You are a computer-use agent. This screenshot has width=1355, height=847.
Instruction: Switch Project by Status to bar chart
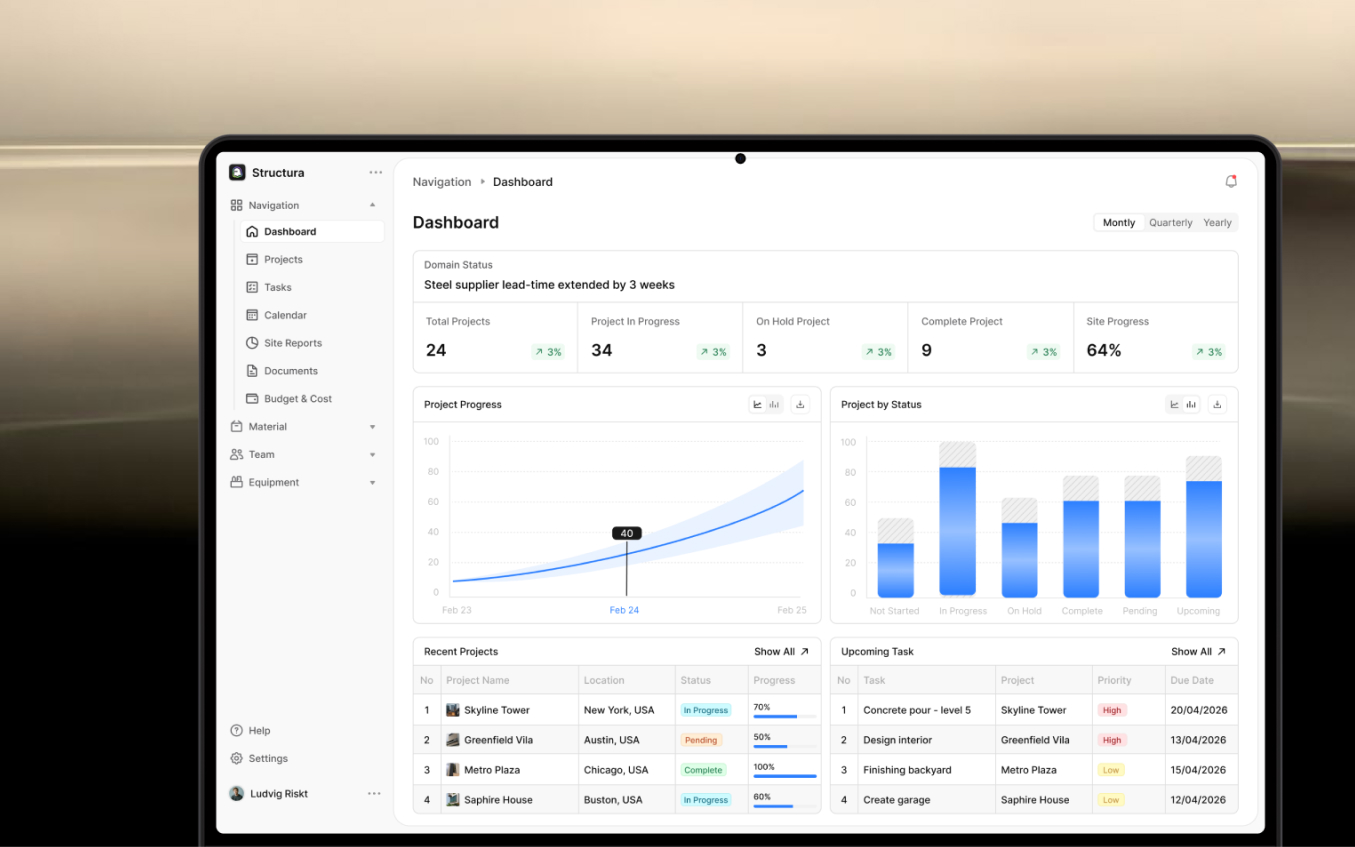1192,404
